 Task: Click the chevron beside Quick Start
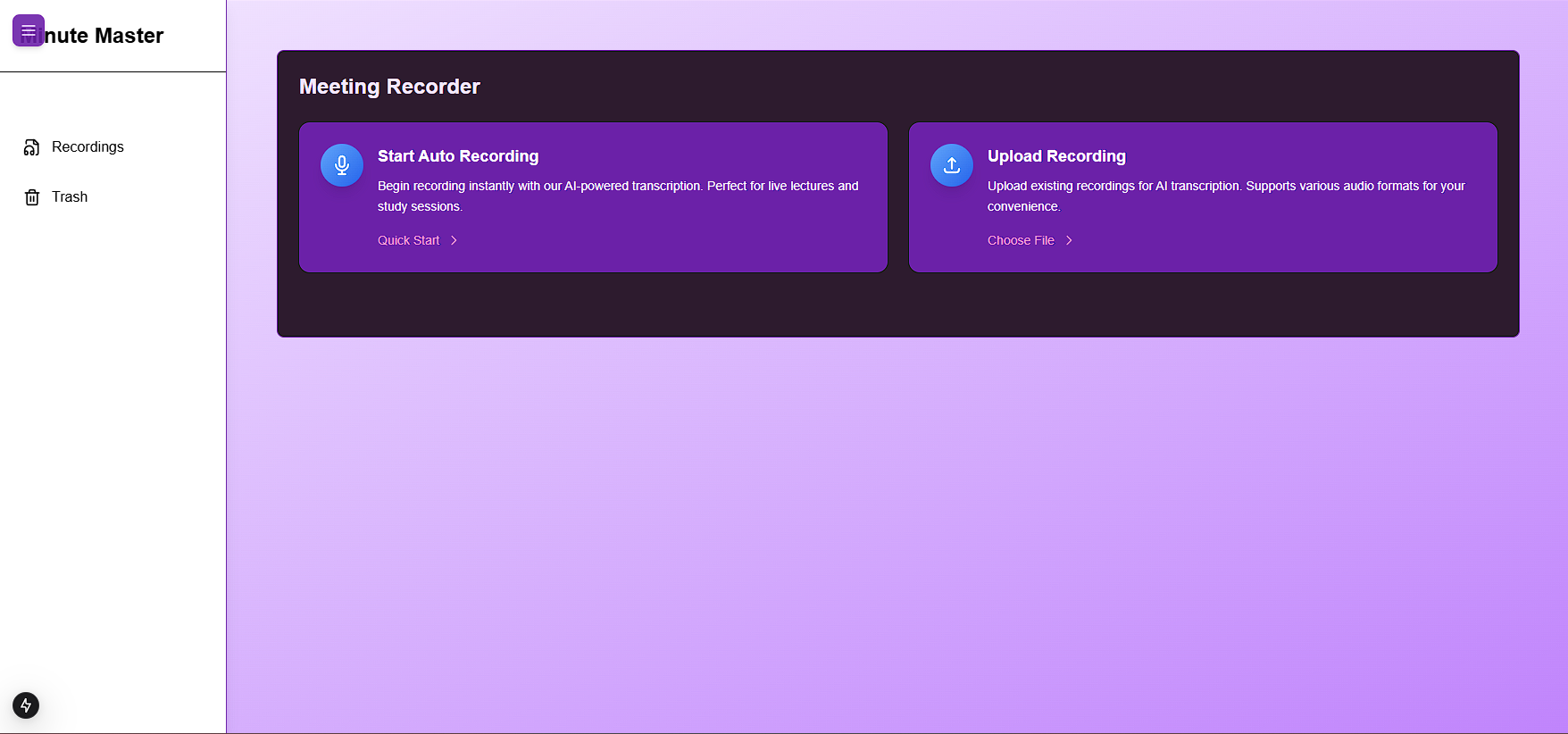[454, 240]
